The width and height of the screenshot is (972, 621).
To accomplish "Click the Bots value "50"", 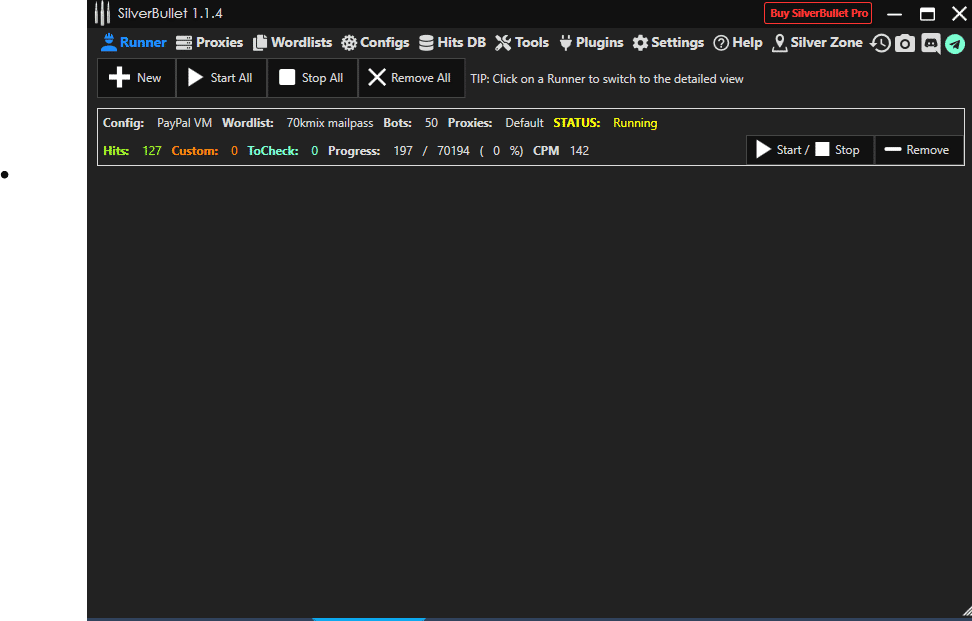I will (431, 123).
